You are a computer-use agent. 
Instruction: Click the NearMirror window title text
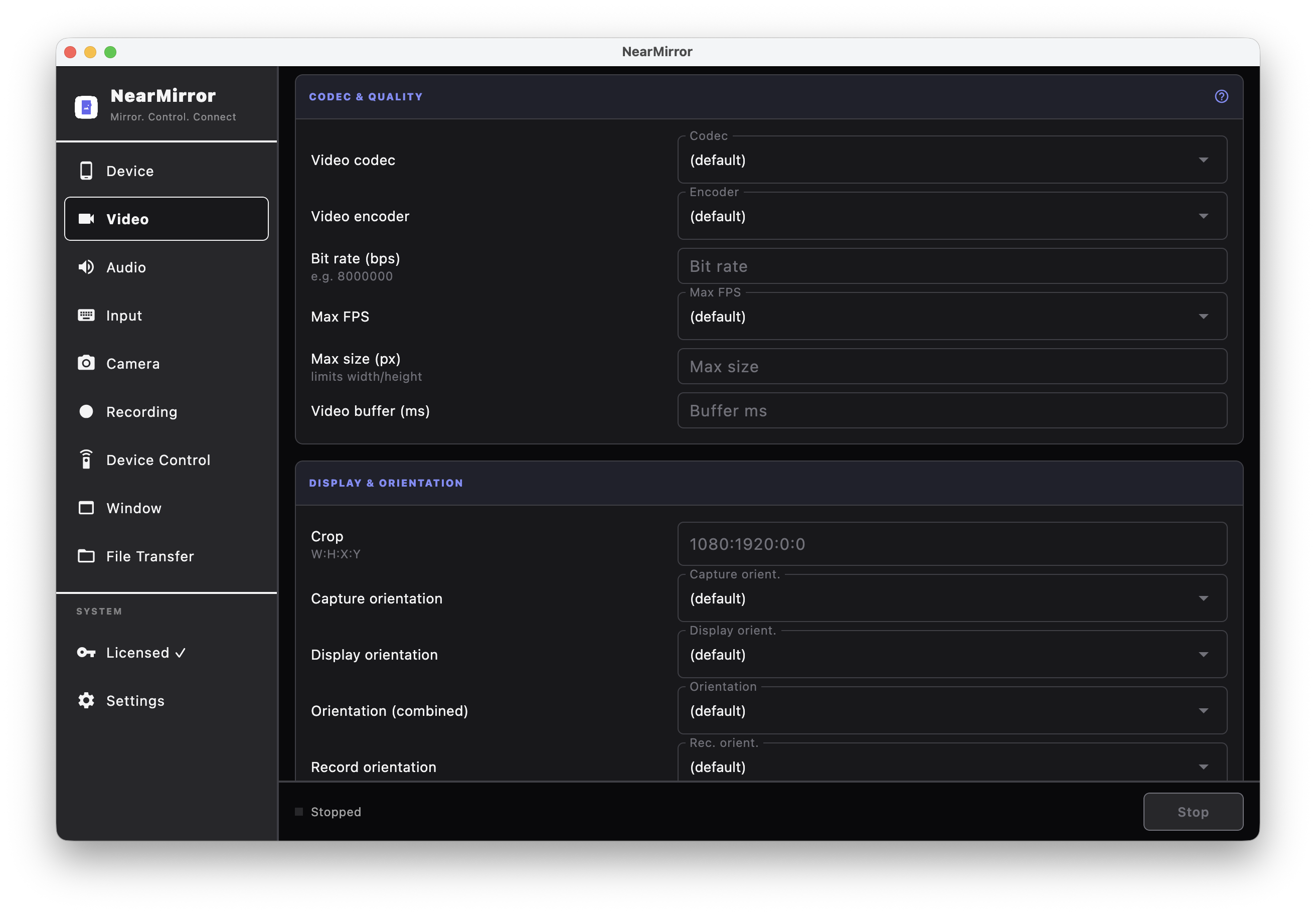657,52
